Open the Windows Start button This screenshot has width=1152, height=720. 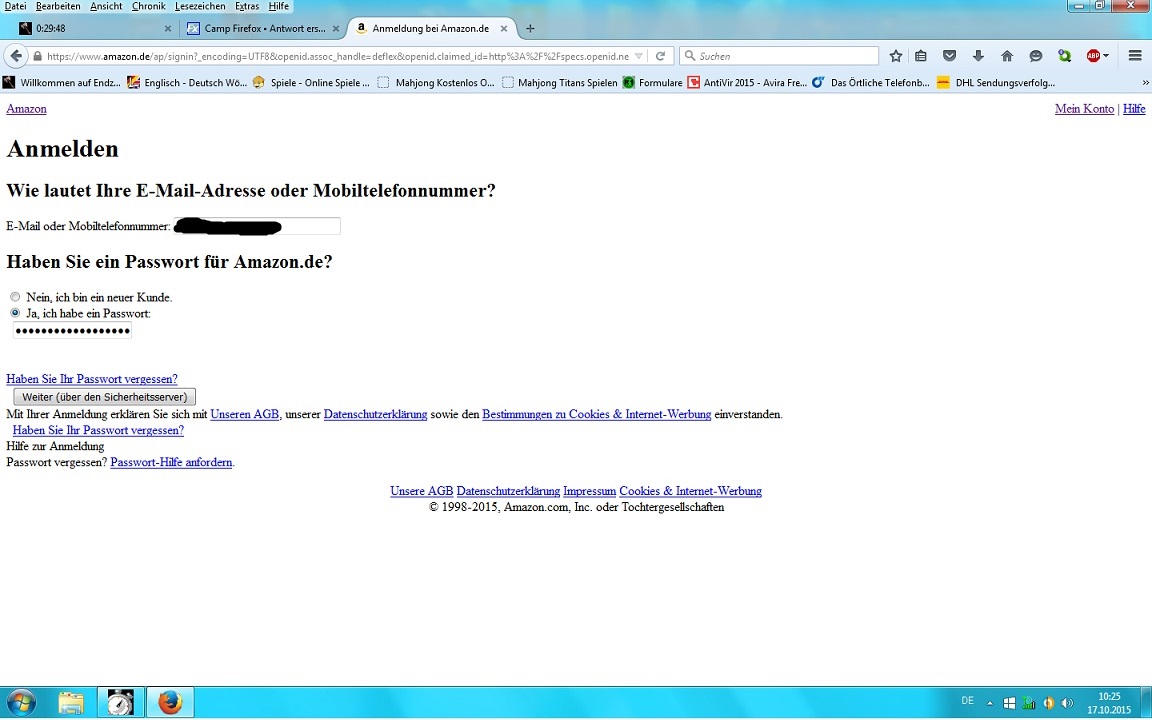pyautogui.click(x=20, y=703)
